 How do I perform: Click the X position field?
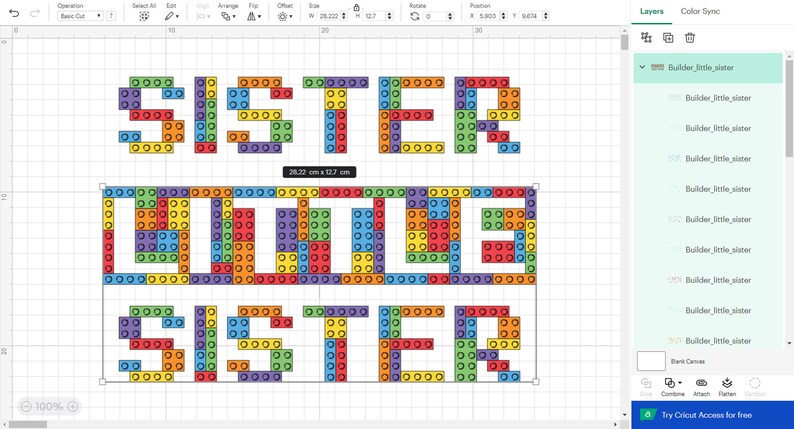tap(489, 16)
